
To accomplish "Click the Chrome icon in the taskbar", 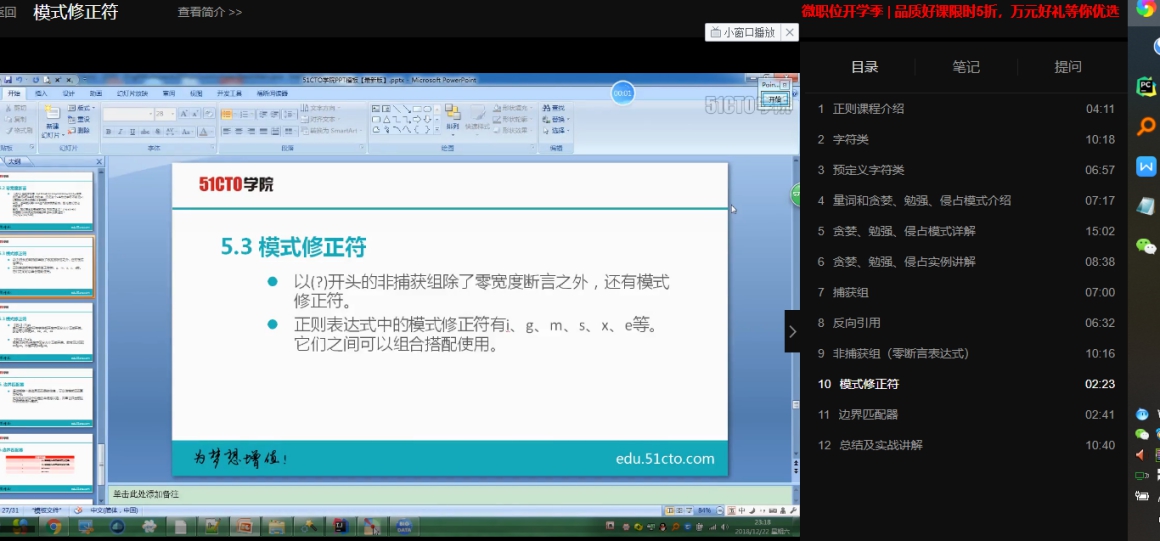I will tap(54, 527).
